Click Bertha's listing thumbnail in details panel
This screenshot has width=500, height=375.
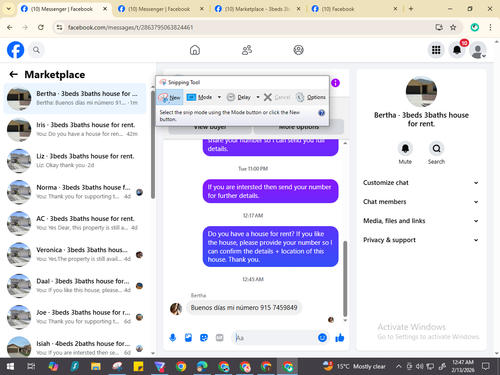[421, 91]
